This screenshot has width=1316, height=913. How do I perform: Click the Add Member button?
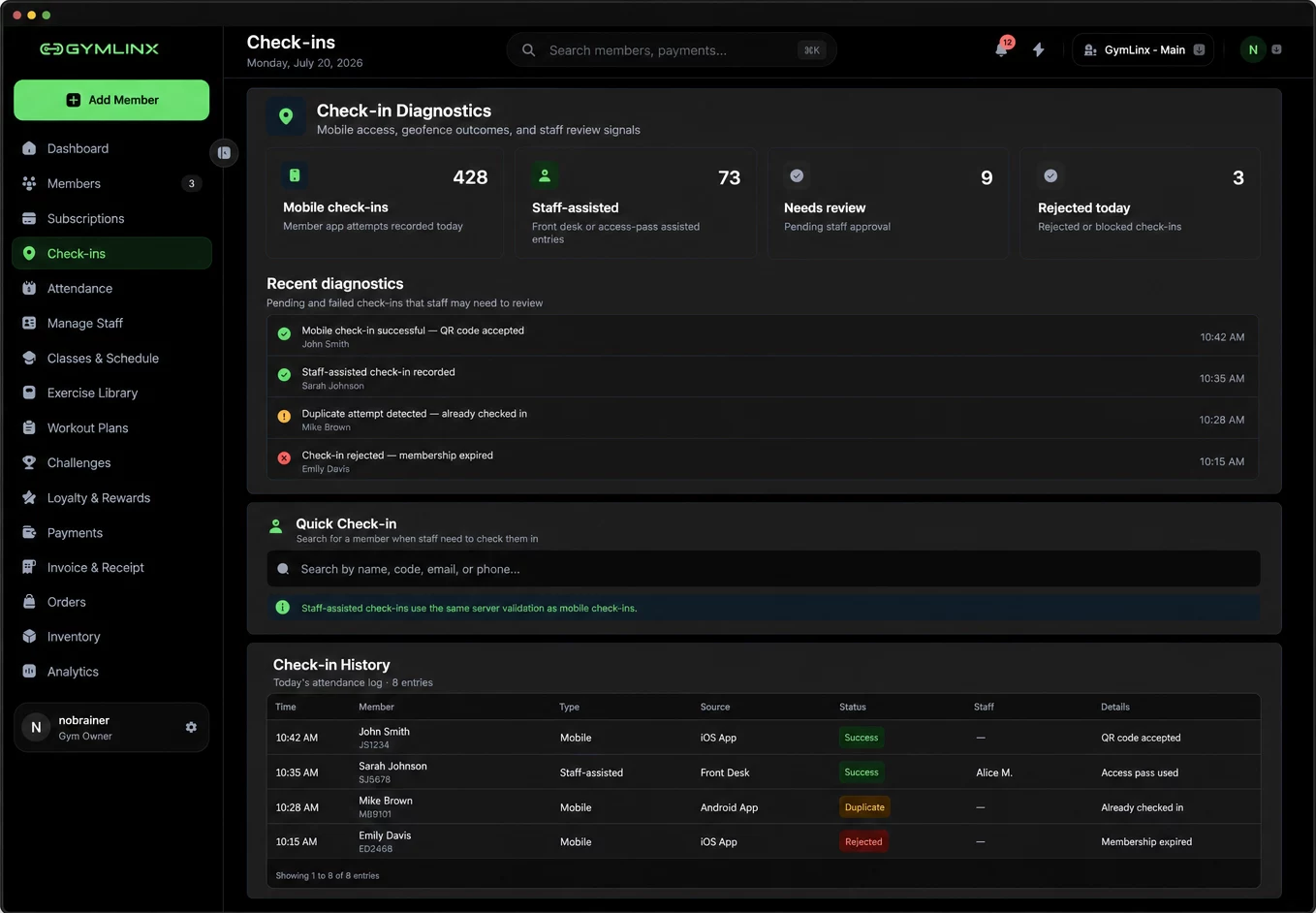pyautogui.click(x=111, y=100)
